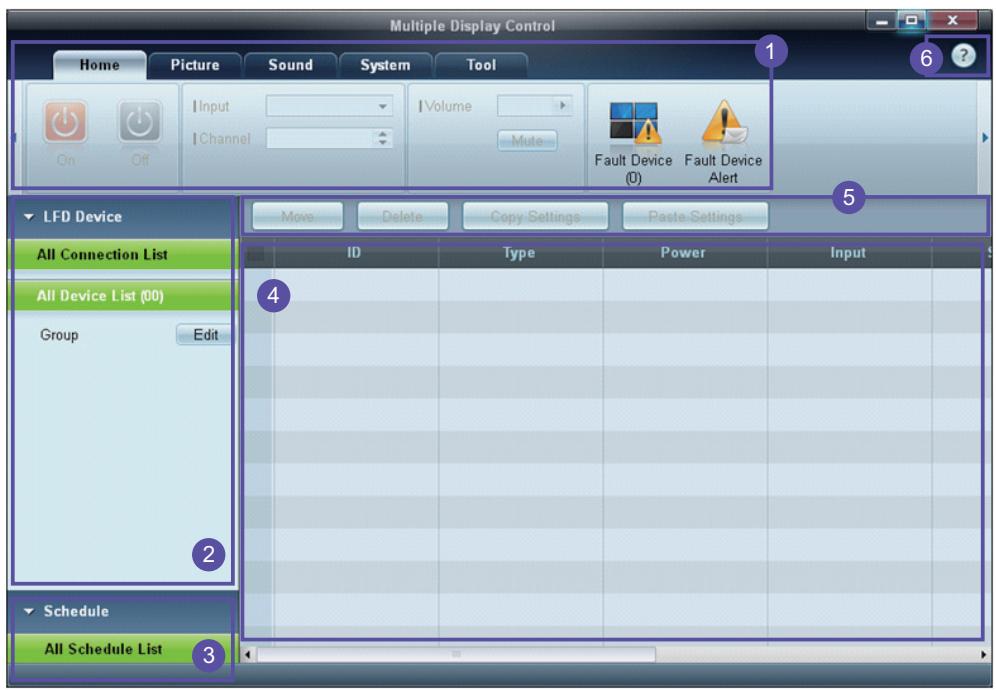Switch to the Picture tab

click(x=195, y=65)
